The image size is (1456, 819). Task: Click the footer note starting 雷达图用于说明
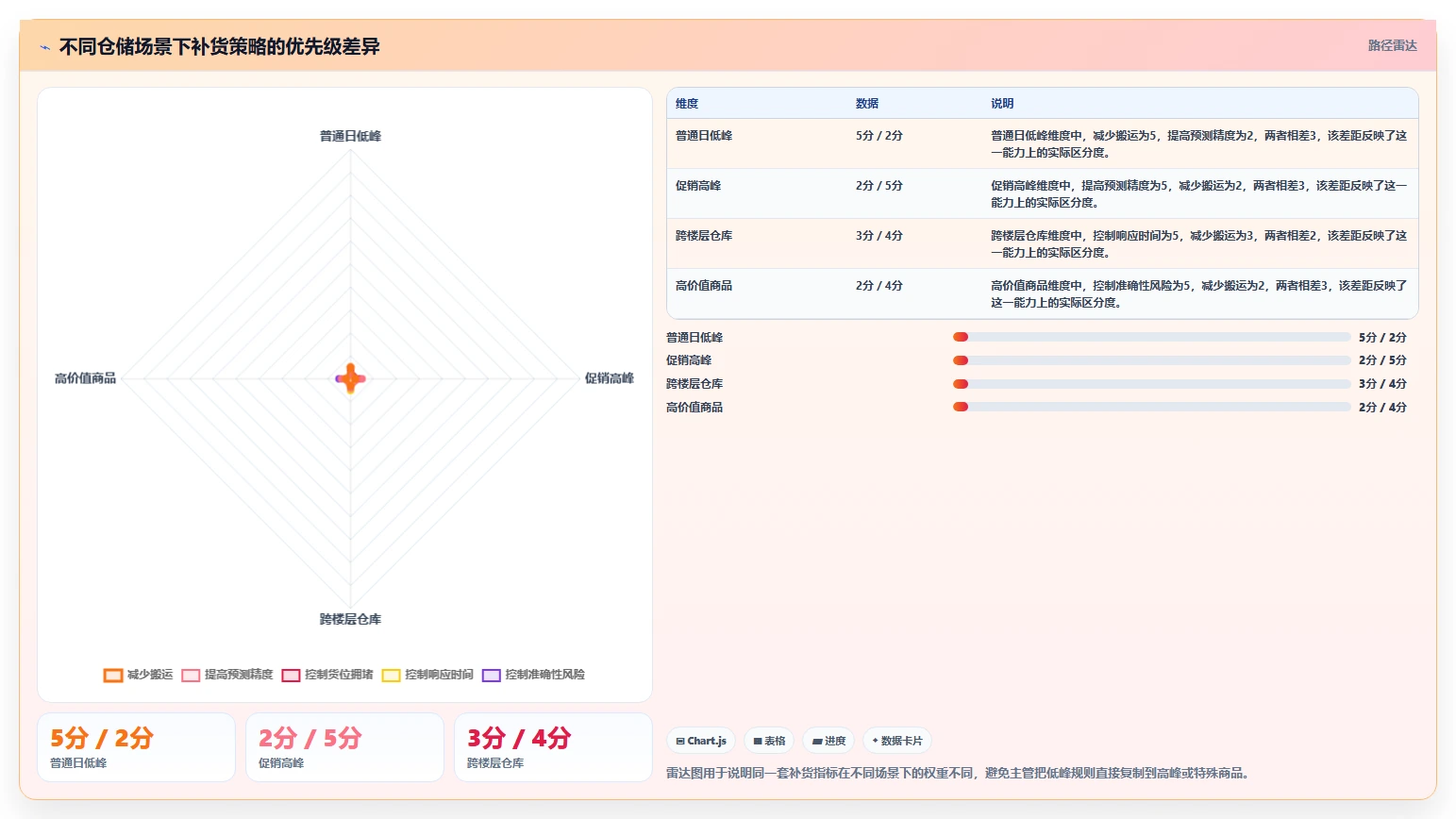click(960, 773)
